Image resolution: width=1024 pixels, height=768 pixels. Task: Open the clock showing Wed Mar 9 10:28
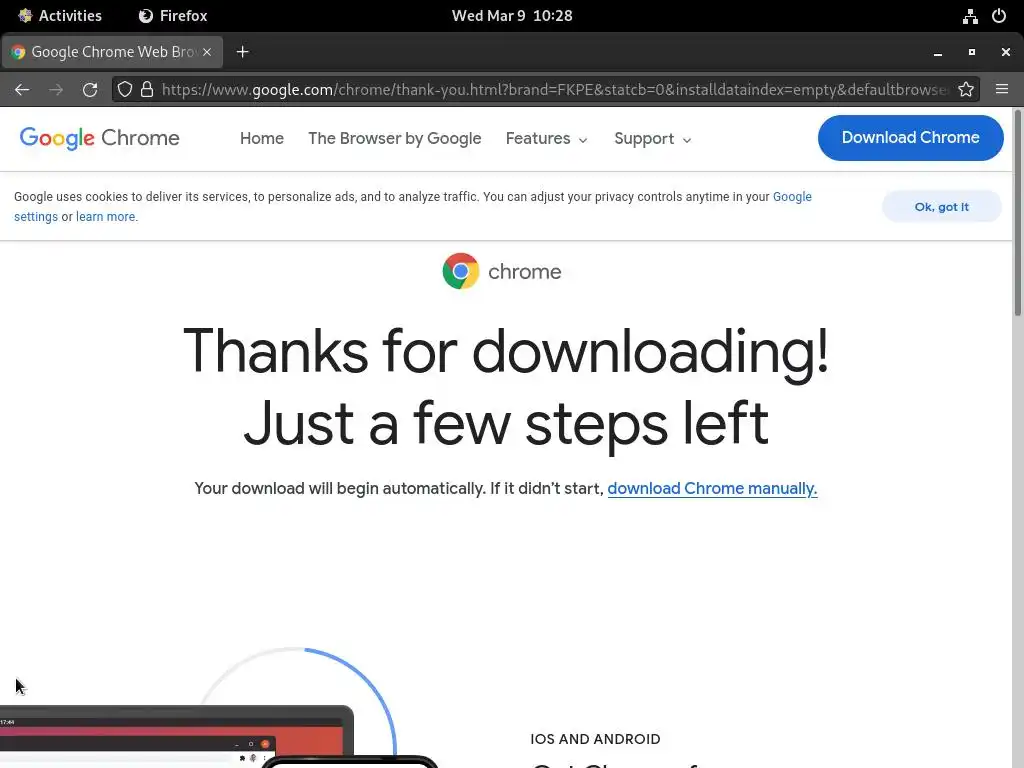point(512,16)
